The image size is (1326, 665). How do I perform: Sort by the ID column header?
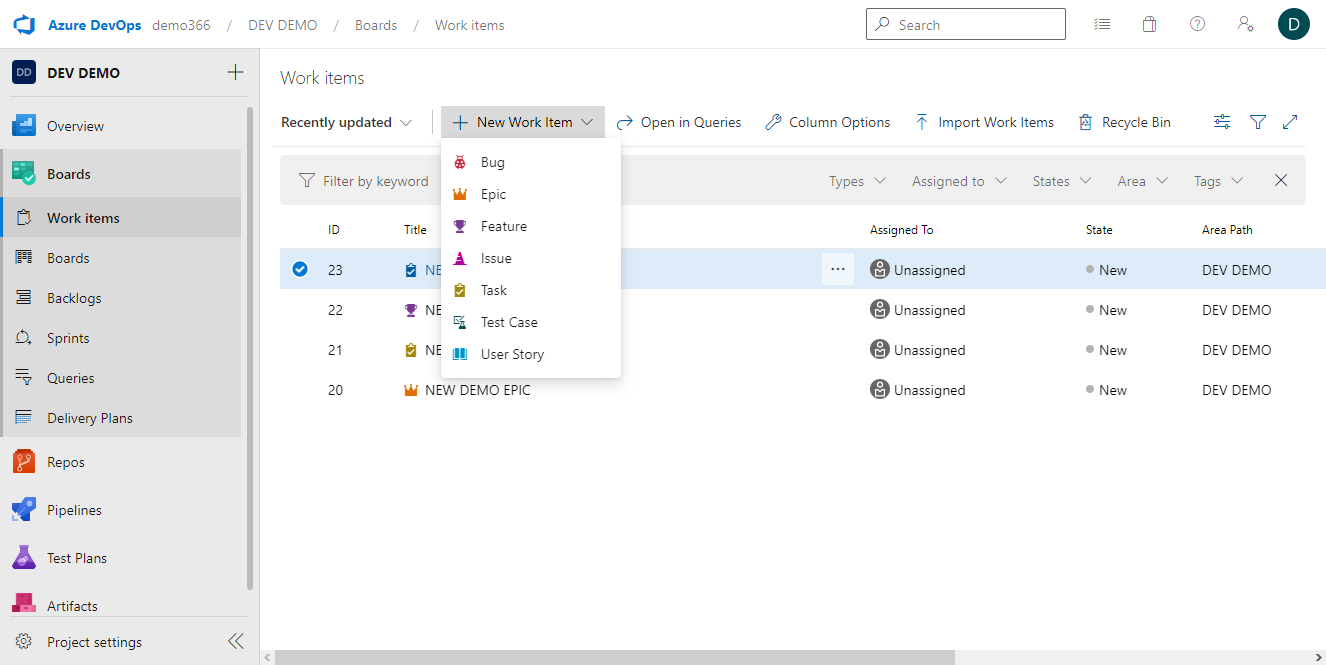[334, 230]
